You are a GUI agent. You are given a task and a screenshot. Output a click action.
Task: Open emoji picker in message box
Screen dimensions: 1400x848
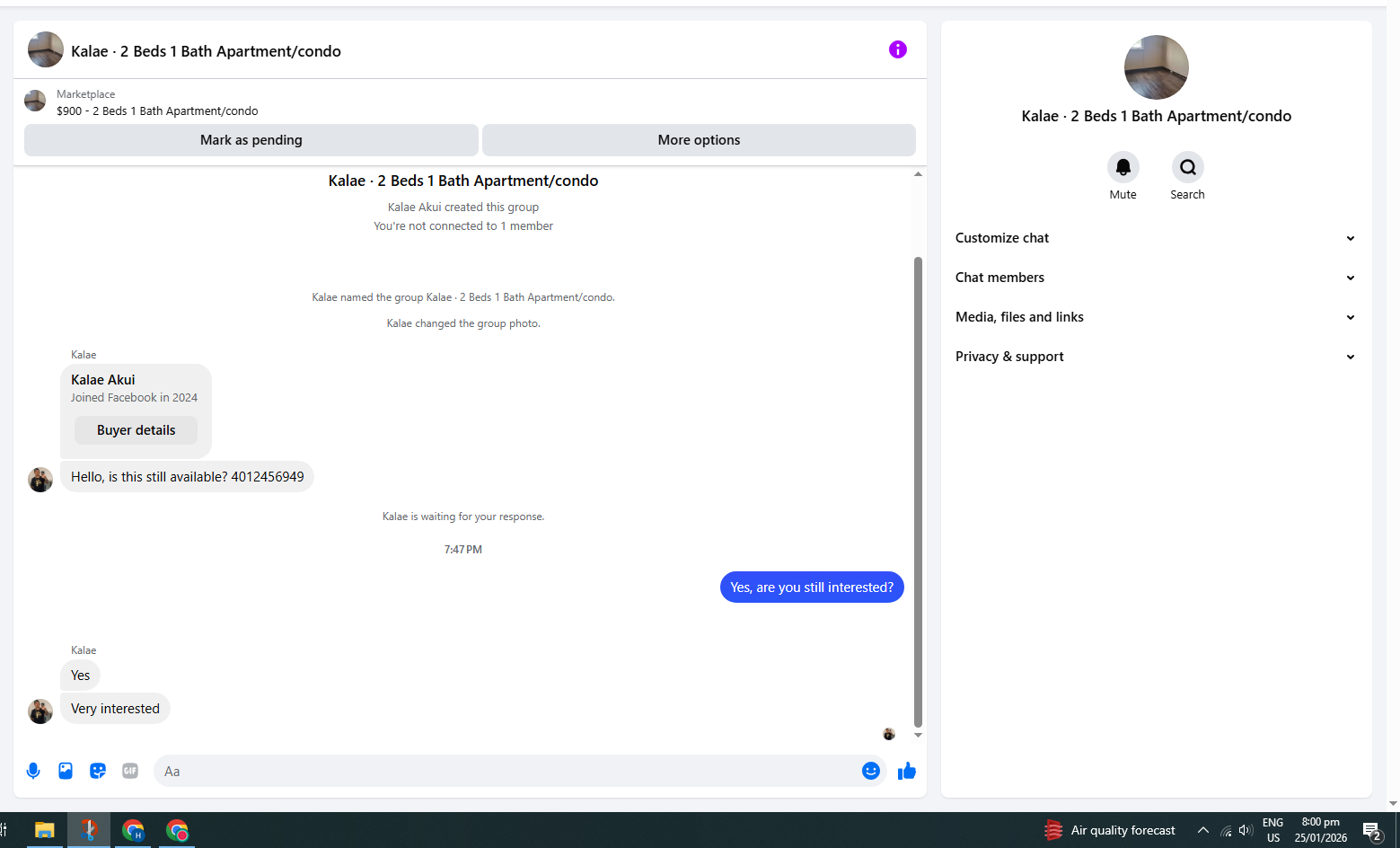point(870,771)
